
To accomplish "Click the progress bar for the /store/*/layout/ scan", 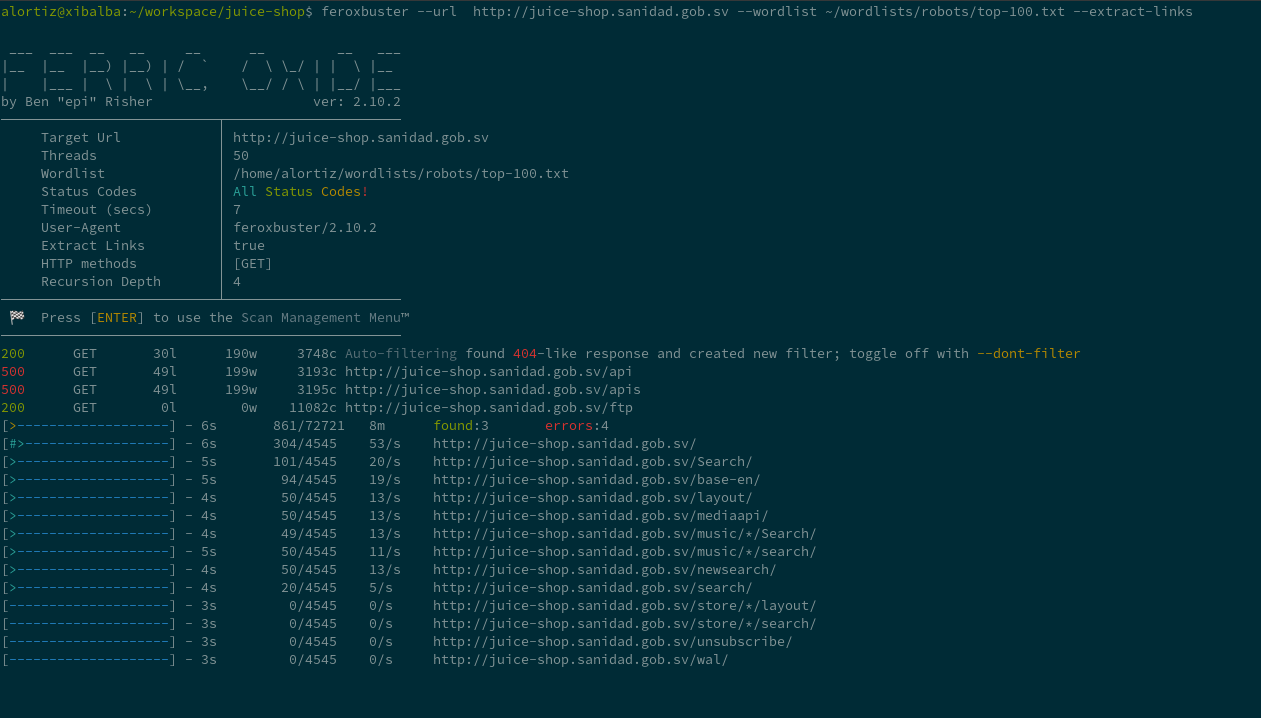I will tap(89, 606).
